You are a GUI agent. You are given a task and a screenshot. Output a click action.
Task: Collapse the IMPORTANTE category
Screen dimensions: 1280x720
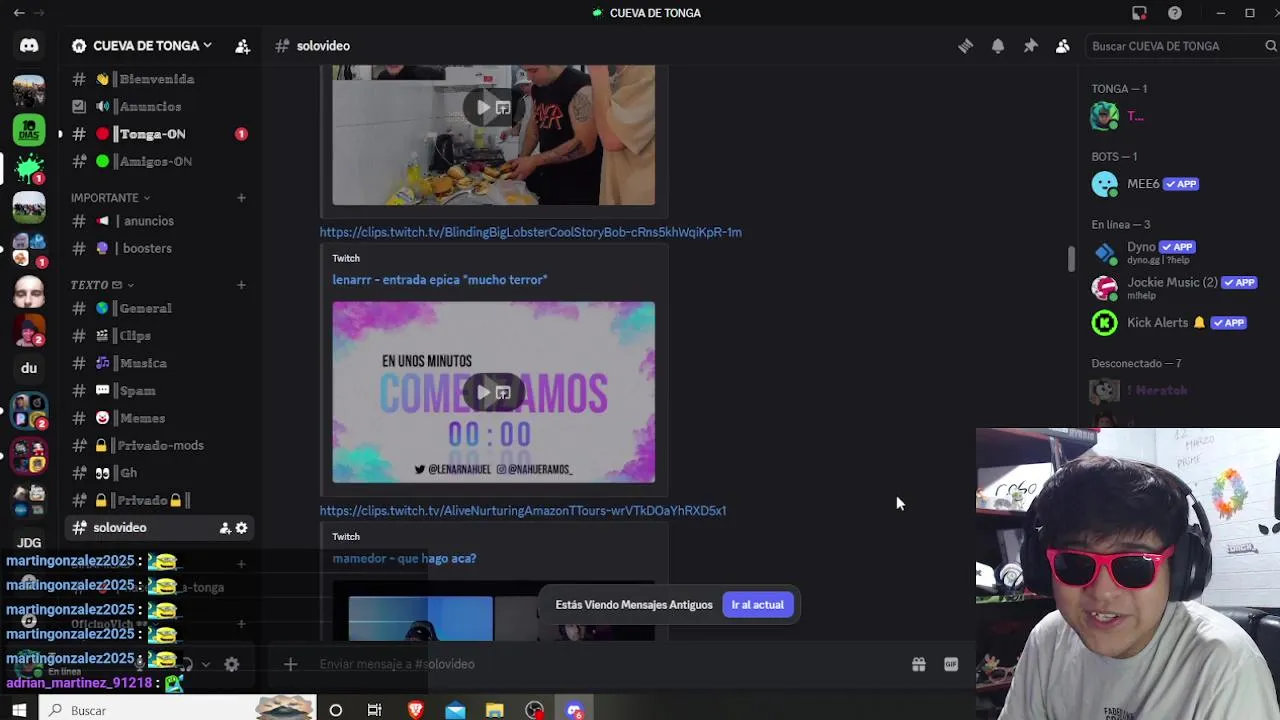click(x=110, y=198)
